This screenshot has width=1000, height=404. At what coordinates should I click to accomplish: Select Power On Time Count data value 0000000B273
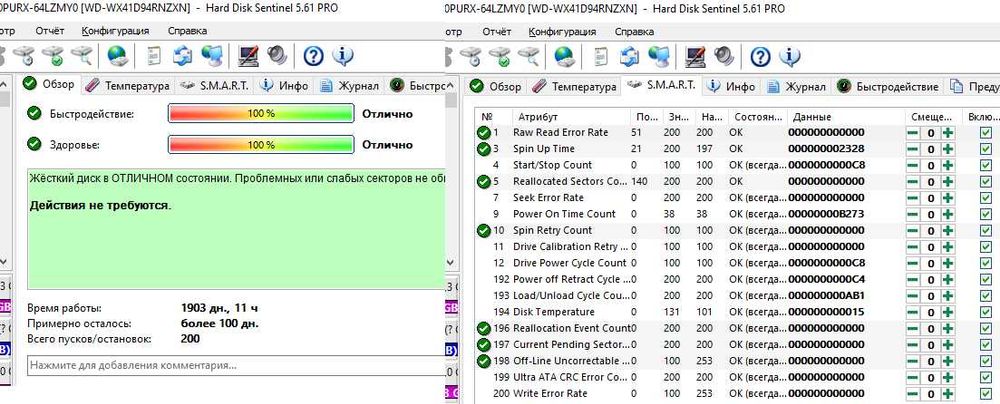click(826, 214)
